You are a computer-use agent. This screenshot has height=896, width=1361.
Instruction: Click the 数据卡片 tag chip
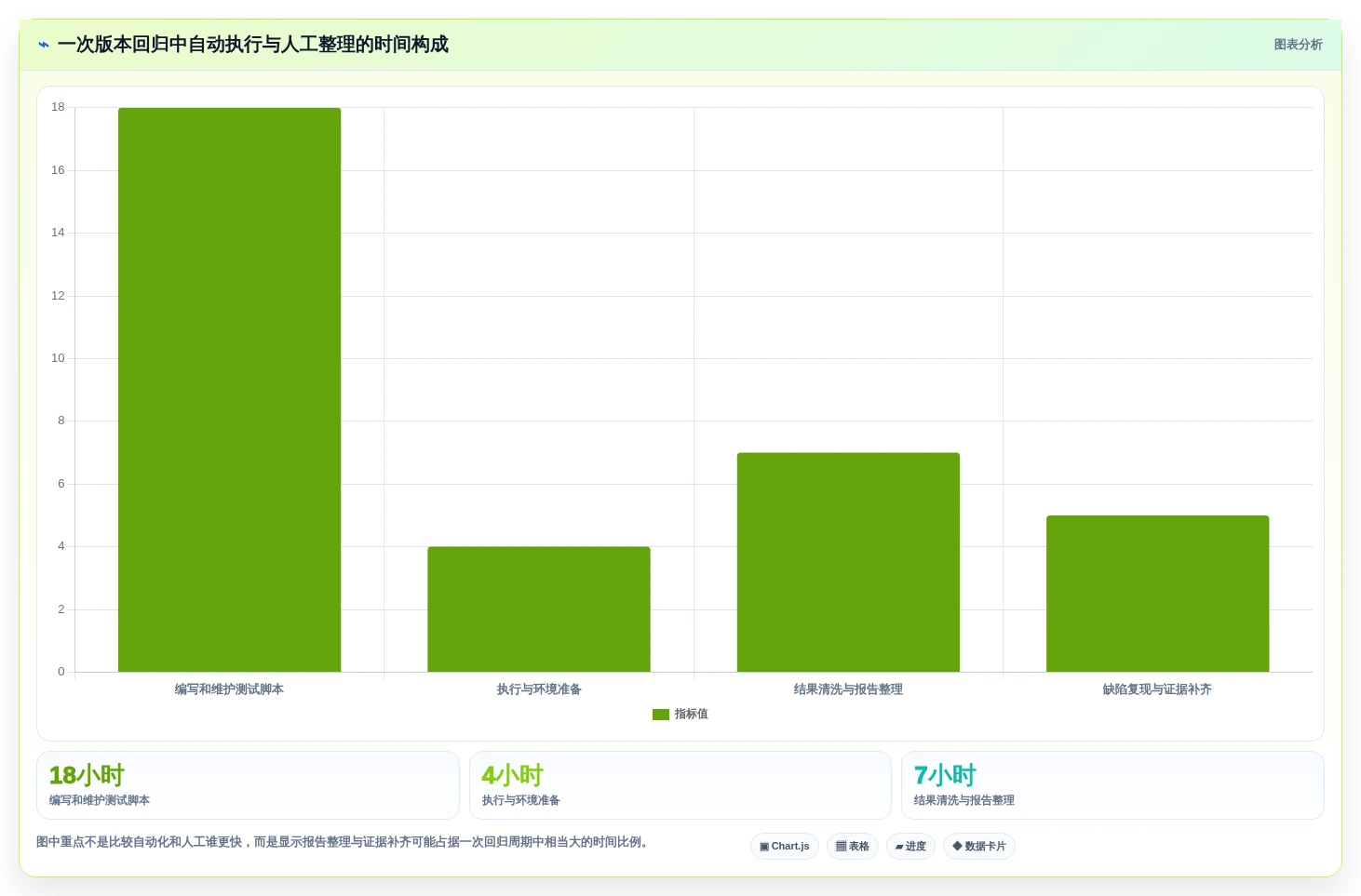point(979,847)
